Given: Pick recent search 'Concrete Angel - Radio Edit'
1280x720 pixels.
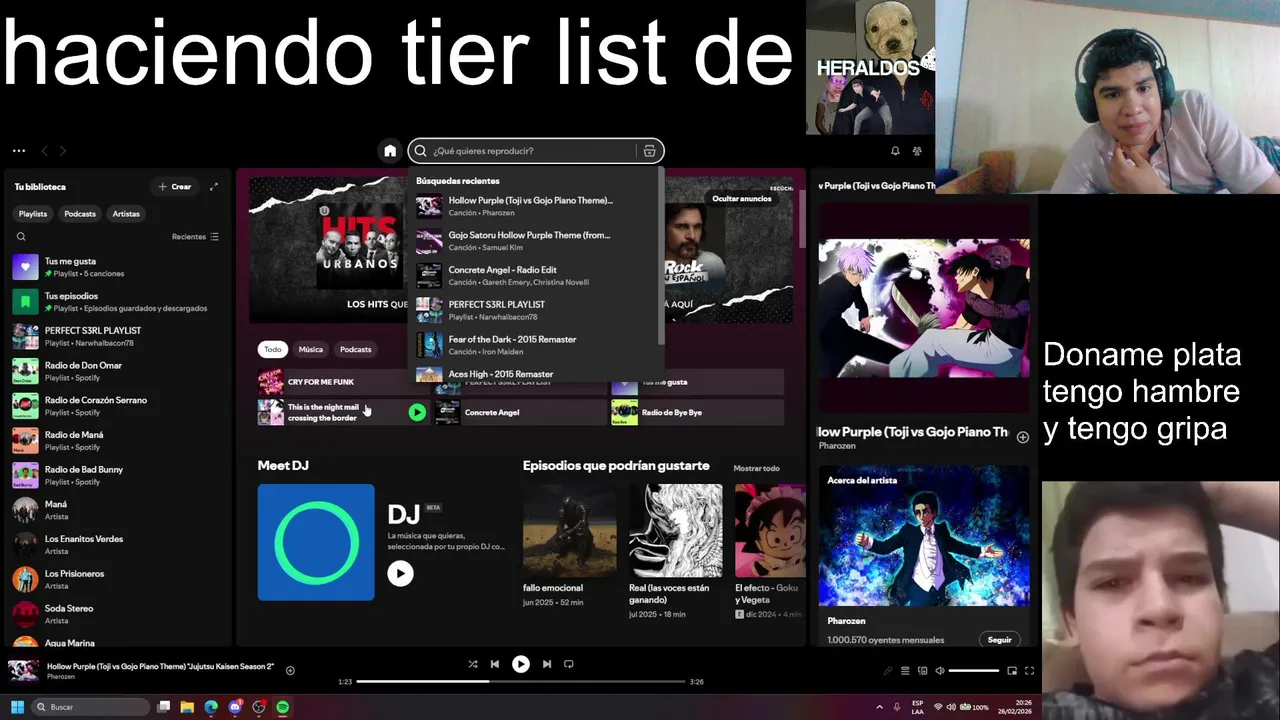Looking at the screenshot, I should pyautogui.click(x=534, y=276).
